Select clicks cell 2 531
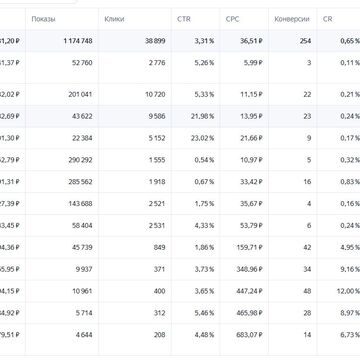Image resolution: width=360 pixels, height=360 pixels. (x=157, y=225)
